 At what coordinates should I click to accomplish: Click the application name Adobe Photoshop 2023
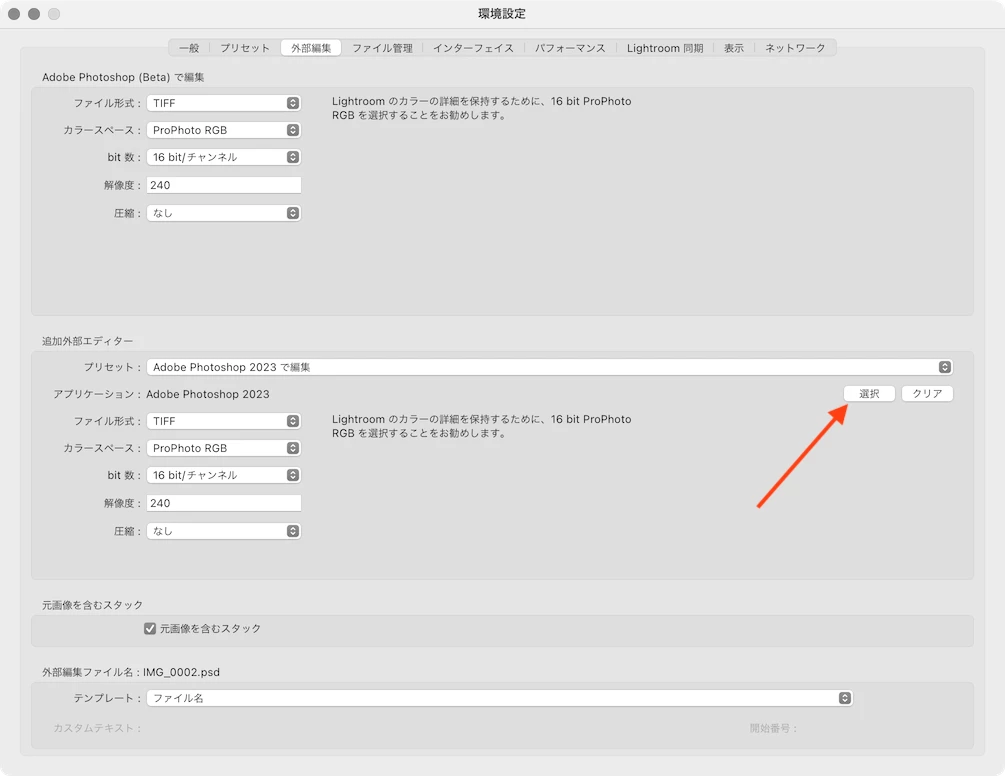(x=208, y=394)
